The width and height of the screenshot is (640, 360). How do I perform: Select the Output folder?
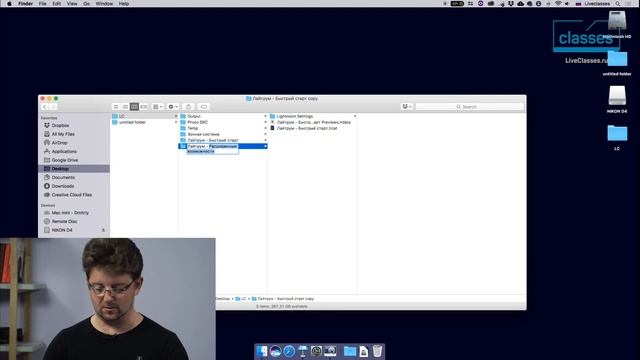[x=223, y=116]
